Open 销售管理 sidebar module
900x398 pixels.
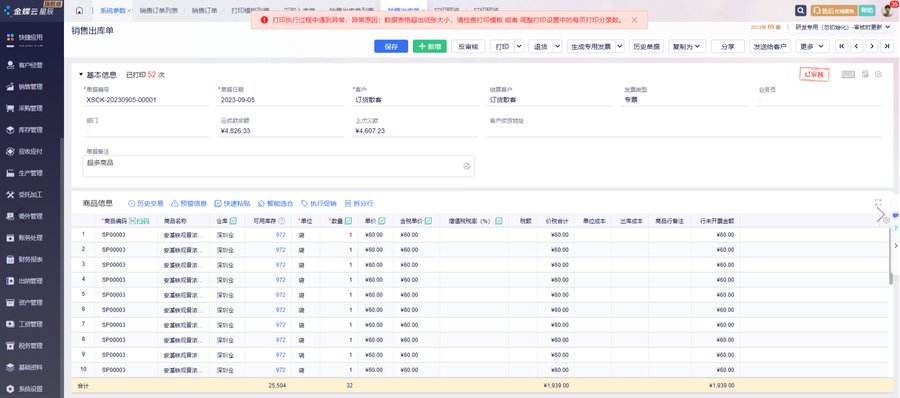click(25, 87)
